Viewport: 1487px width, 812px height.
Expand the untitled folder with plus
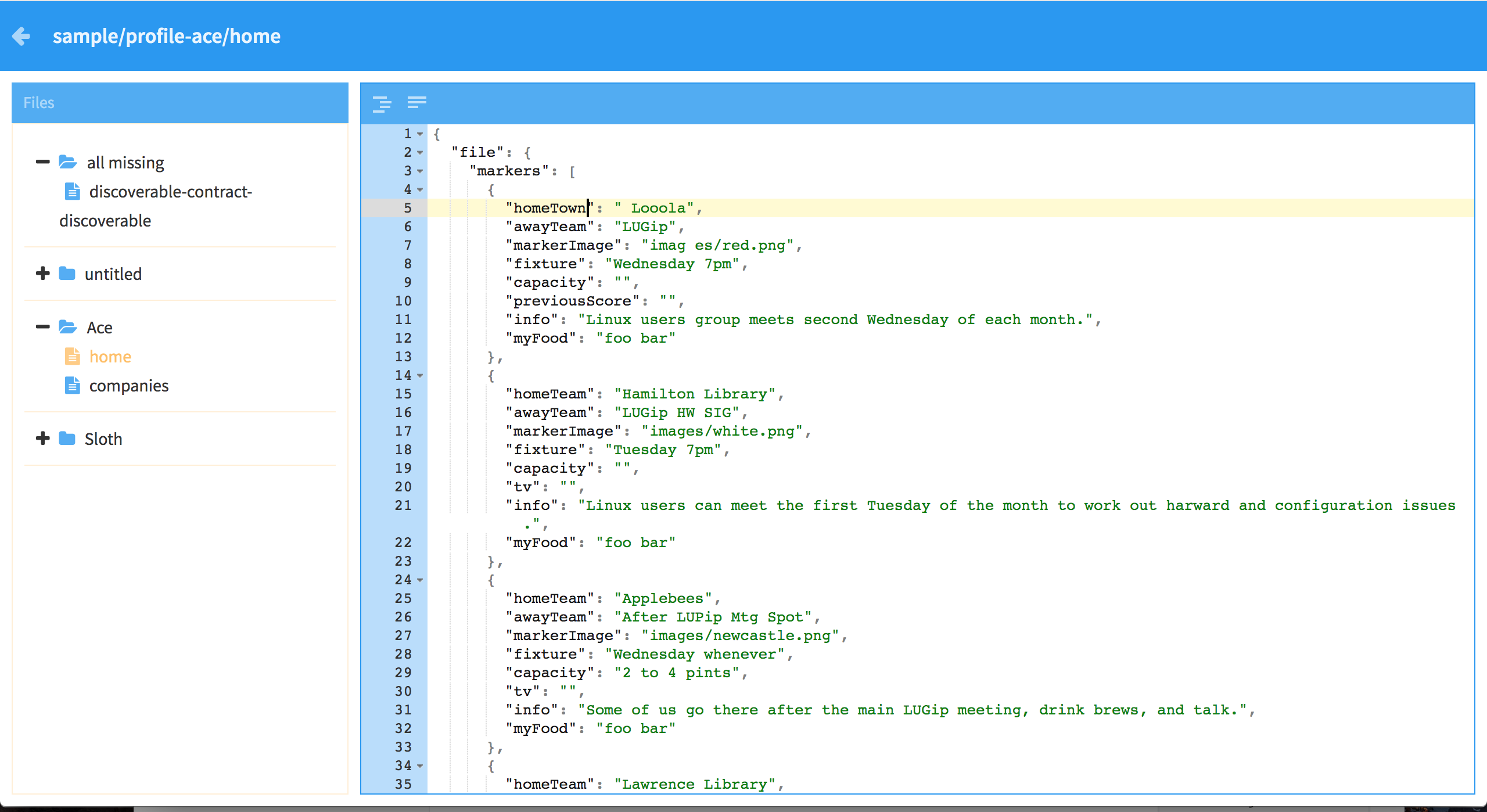coord(43,274)
